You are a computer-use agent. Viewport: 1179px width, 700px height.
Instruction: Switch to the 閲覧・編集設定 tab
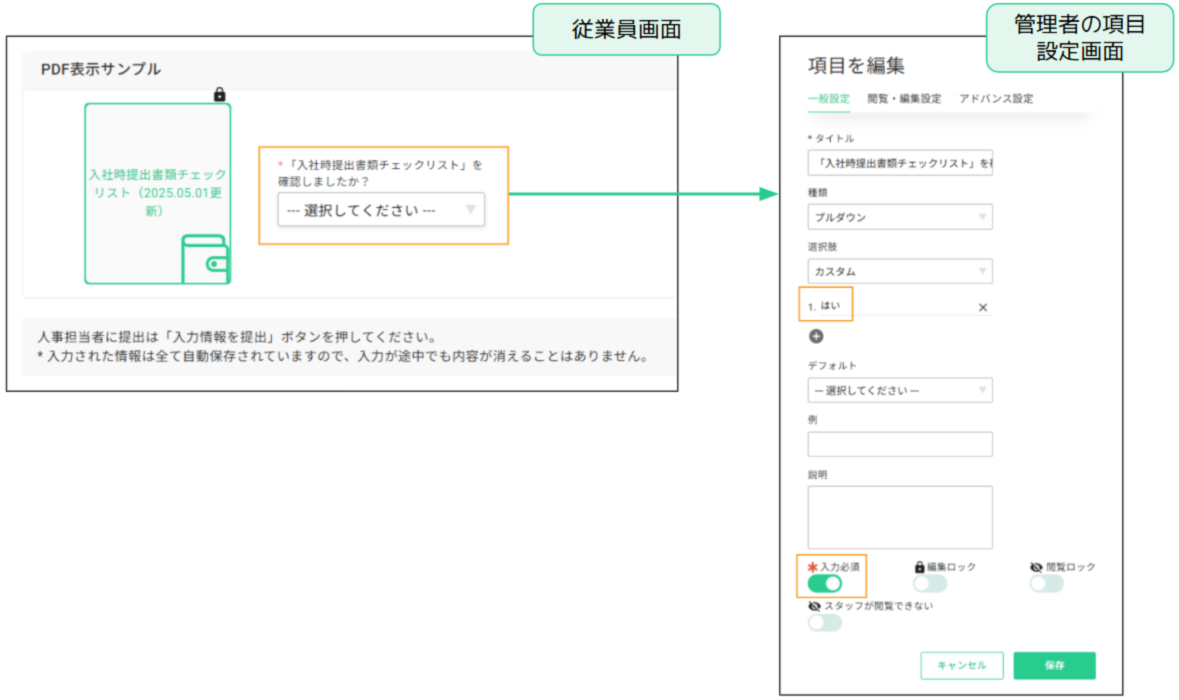coord(904,98)
